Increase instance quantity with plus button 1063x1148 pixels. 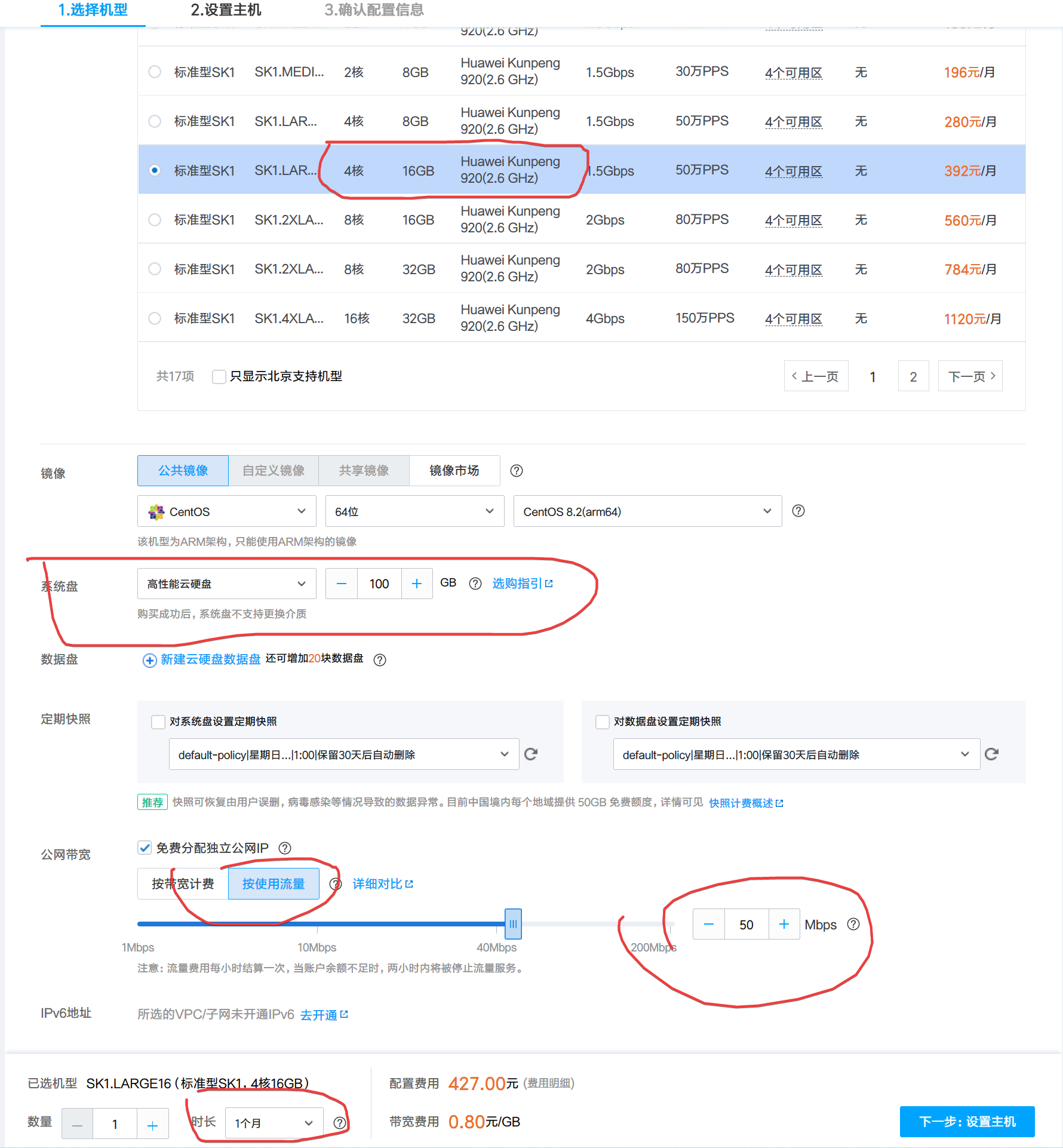point(153,1124)
